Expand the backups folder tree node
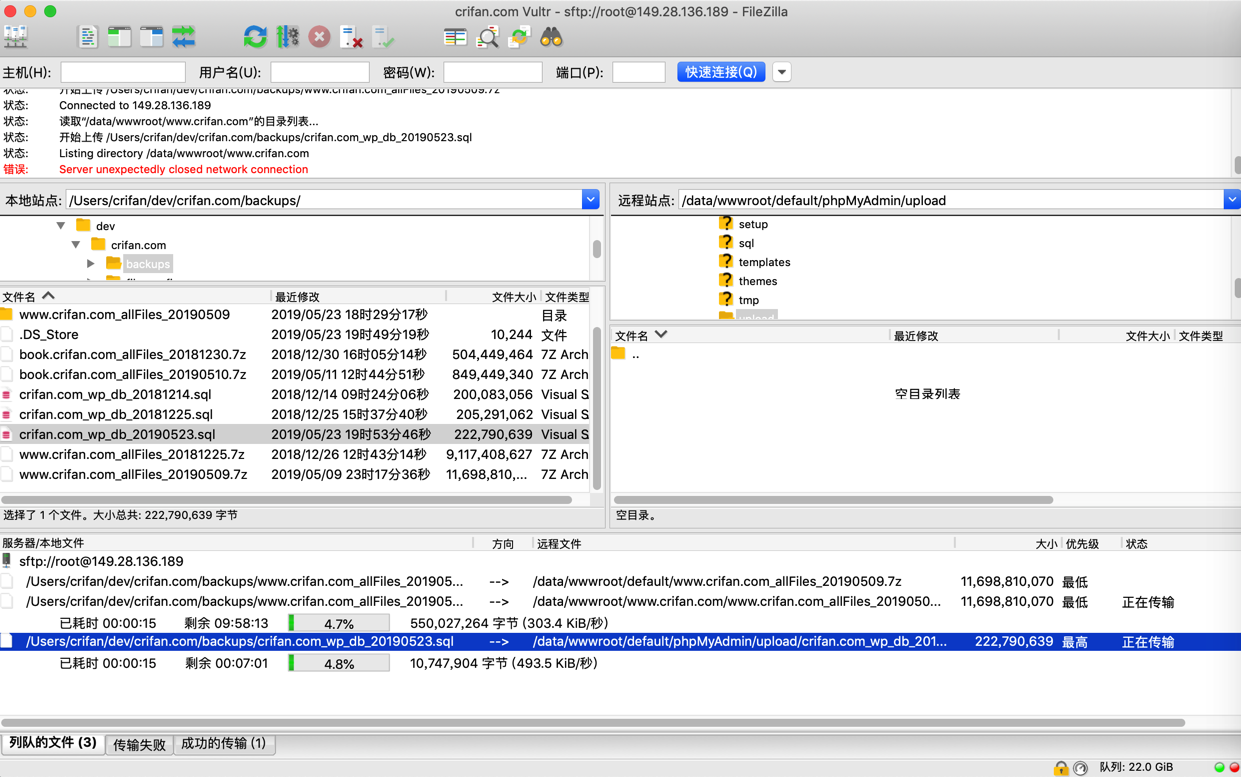Image resolution: width=1241 pixels, height=777 pixels. click(x=91, y=264)
